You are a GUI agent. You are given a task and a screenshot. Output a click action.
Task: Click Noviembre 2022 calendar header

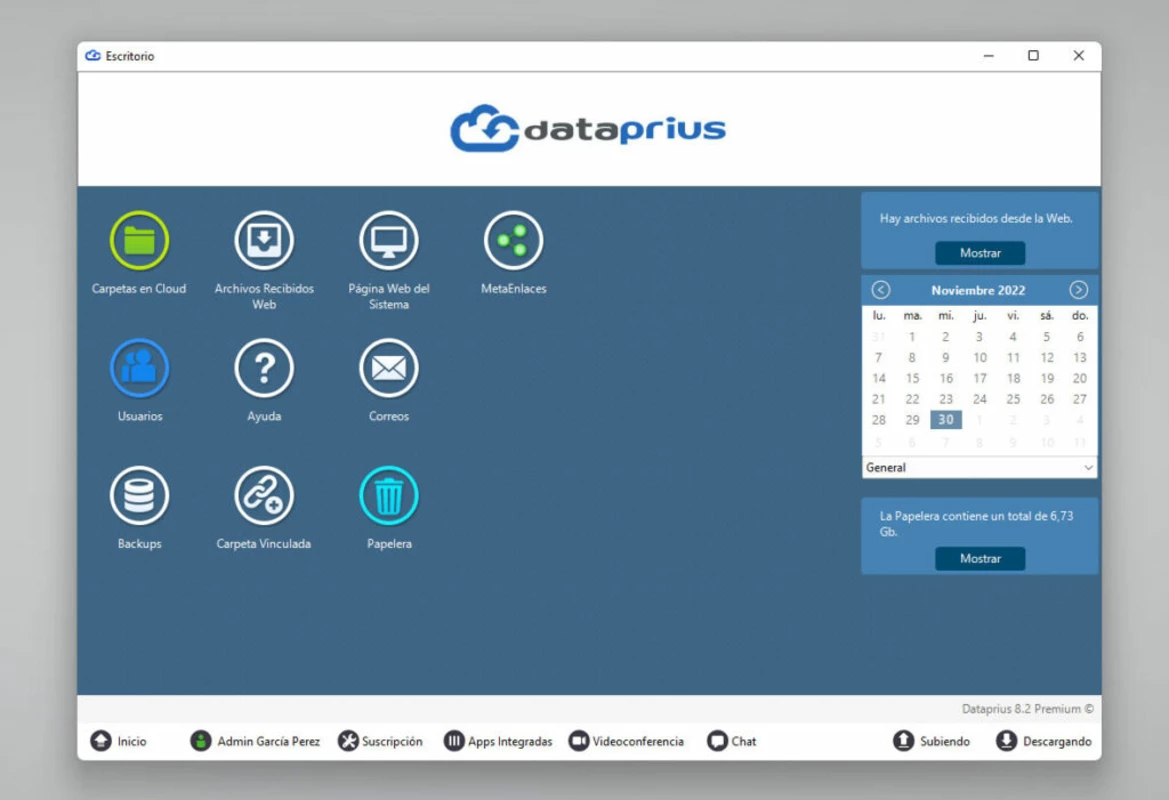[x=978, y=290]
